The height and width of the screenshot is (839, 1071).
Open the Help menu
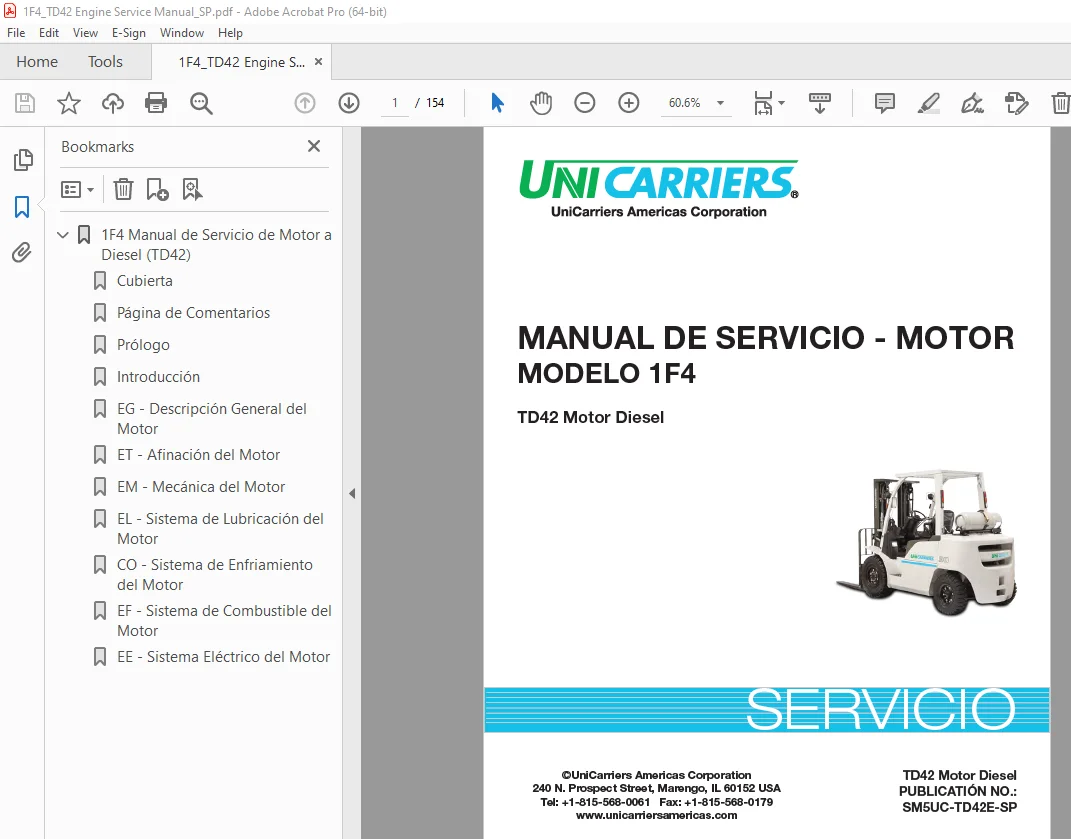coord(230,33)
